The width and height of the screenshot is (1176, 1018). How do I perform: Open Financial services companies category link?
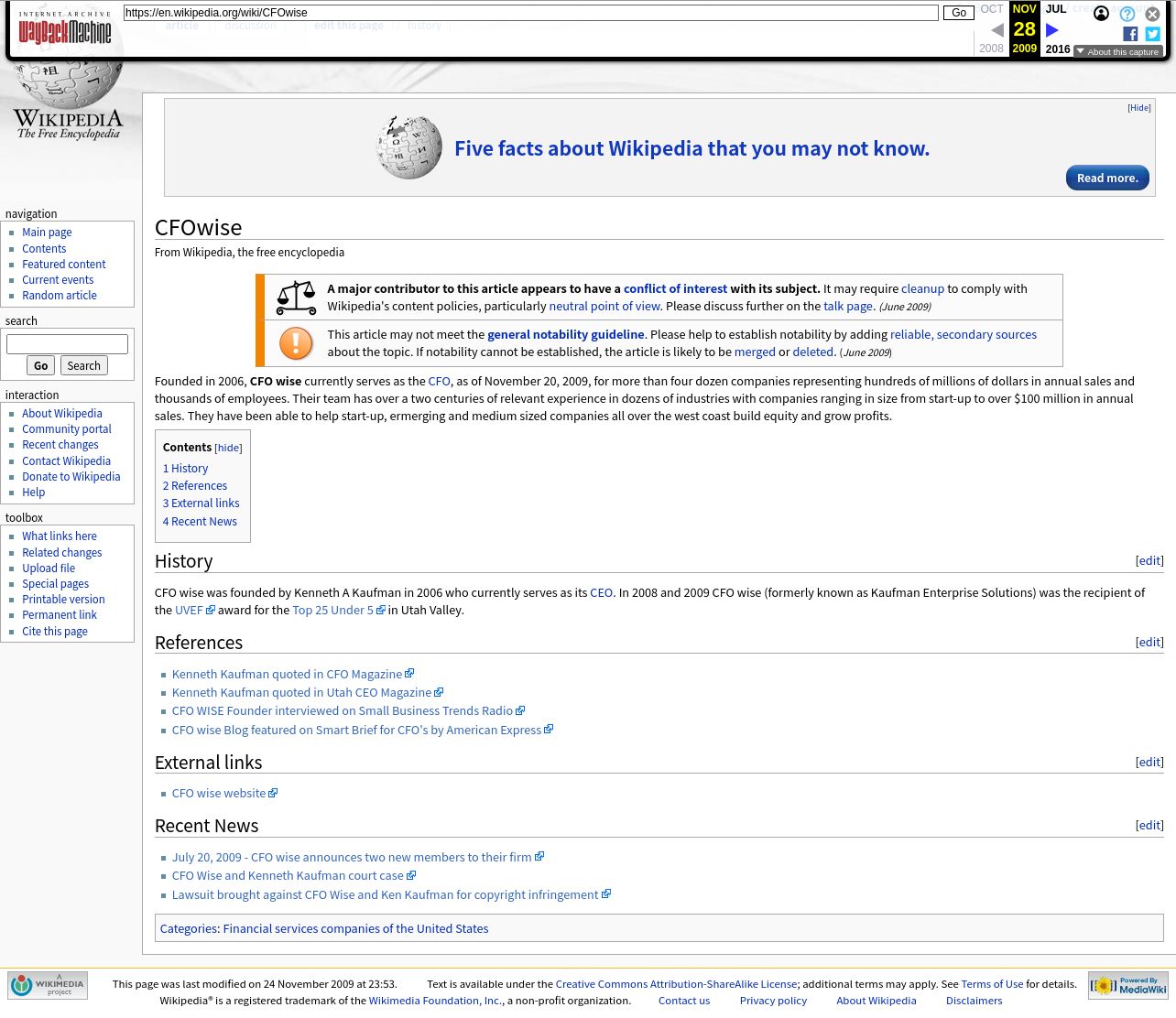click(355, 929)
